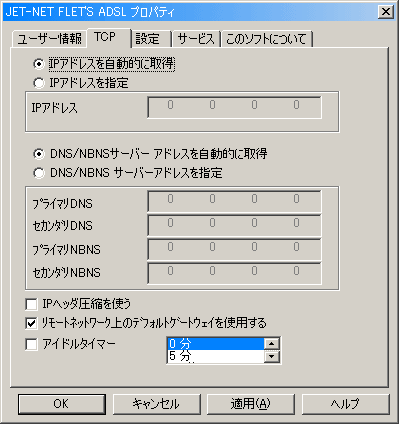The image size is (399, 424).
Task: Click idle timer list down arrow
Action: (272, 357)
